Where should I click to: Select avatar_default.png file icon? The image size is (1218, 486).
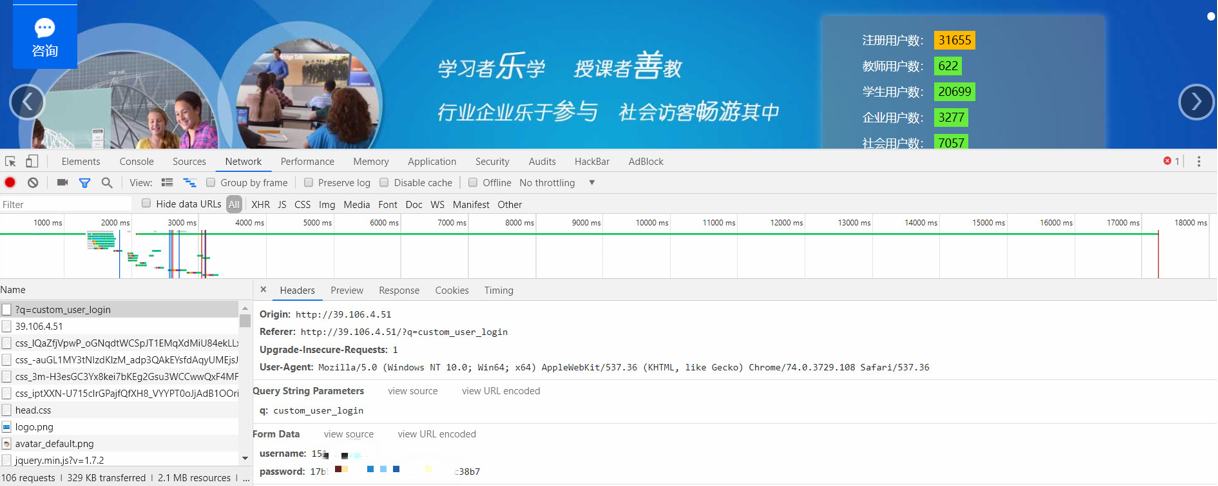coord(7,444)
